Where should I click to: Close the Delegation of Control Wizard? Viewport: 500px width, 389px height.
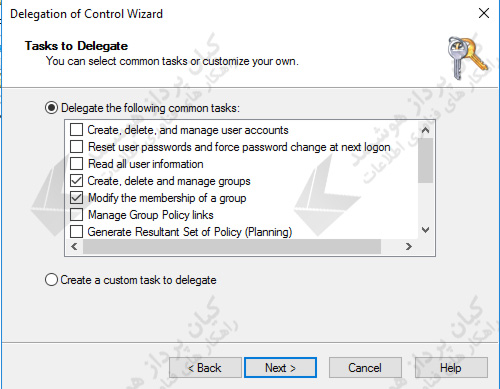click(x=484, y=13)
